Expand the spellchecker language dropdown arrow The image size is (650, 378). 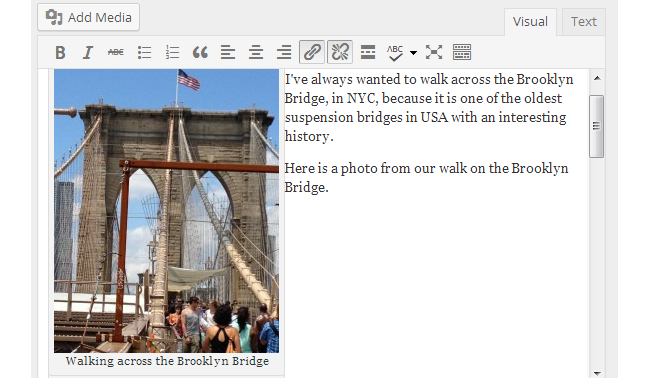[x=413, y=53]
